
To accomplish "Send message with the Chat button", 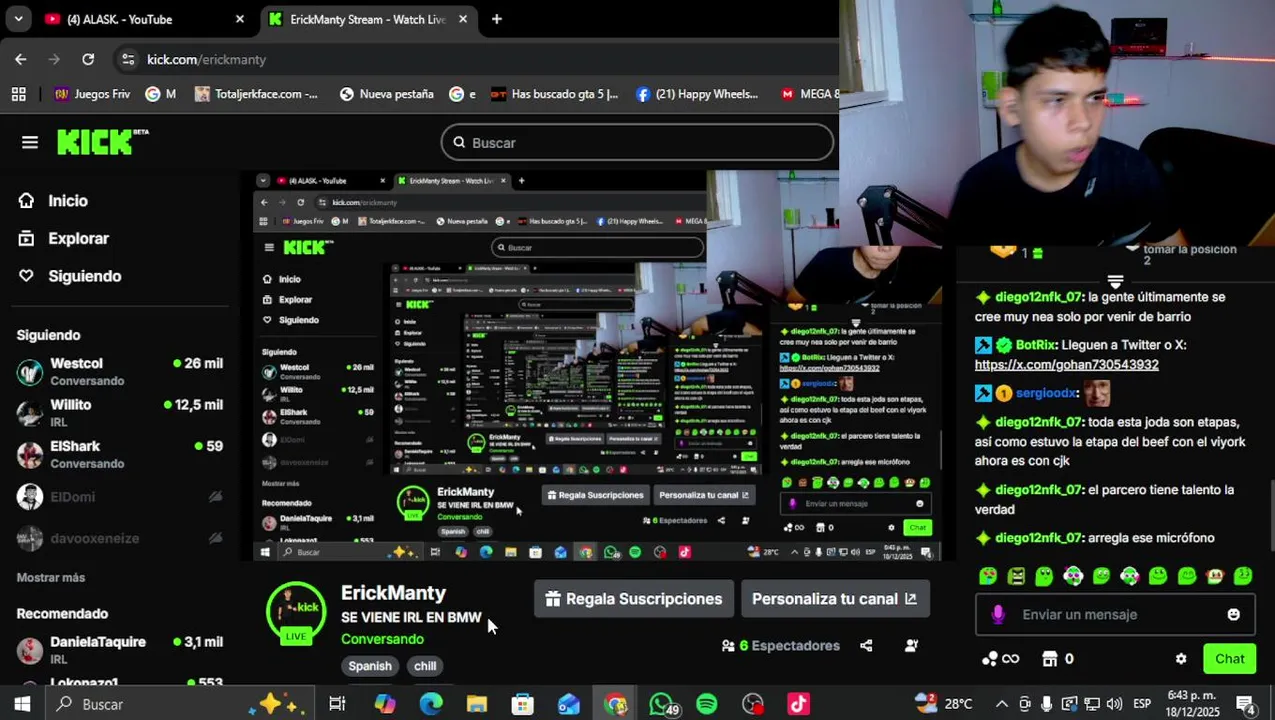I will tap(1229, 659).
